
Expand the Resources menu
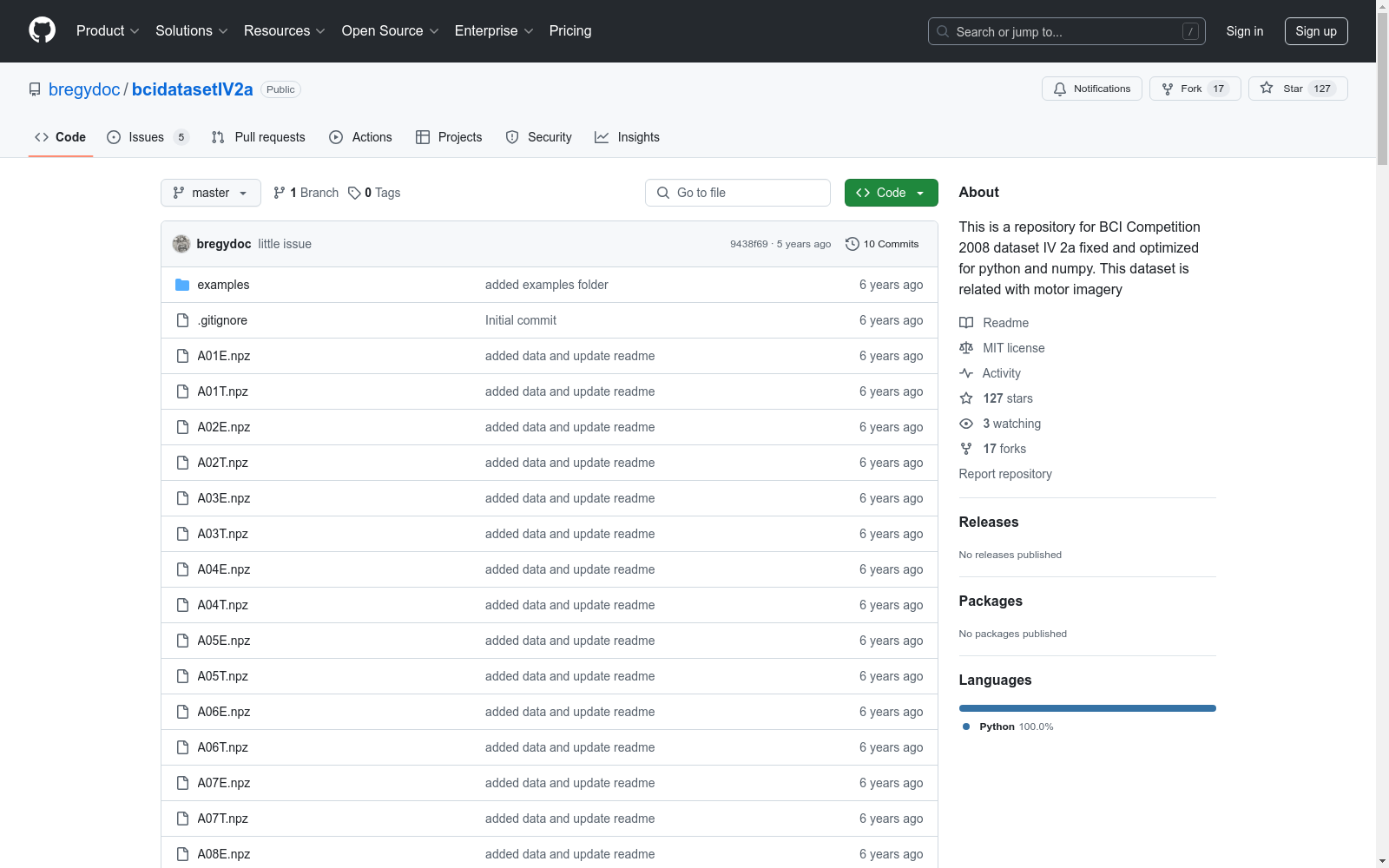click(x=285, y=30)
